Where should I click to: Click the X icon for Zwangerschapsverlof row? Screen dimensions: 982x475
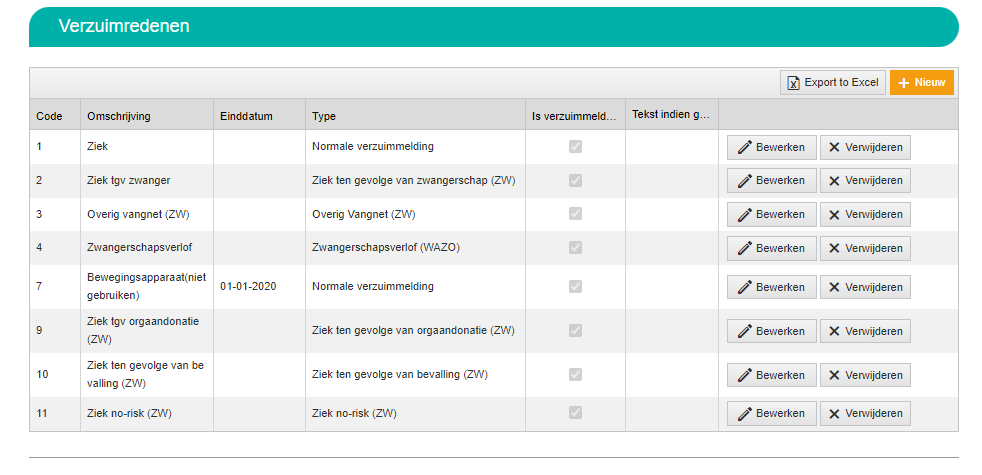(834, 248)
